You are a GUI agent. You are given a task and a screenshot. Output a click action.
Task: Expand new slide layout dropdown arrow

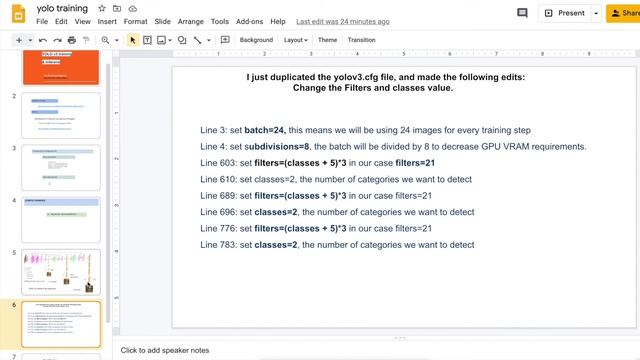point(30,40)
